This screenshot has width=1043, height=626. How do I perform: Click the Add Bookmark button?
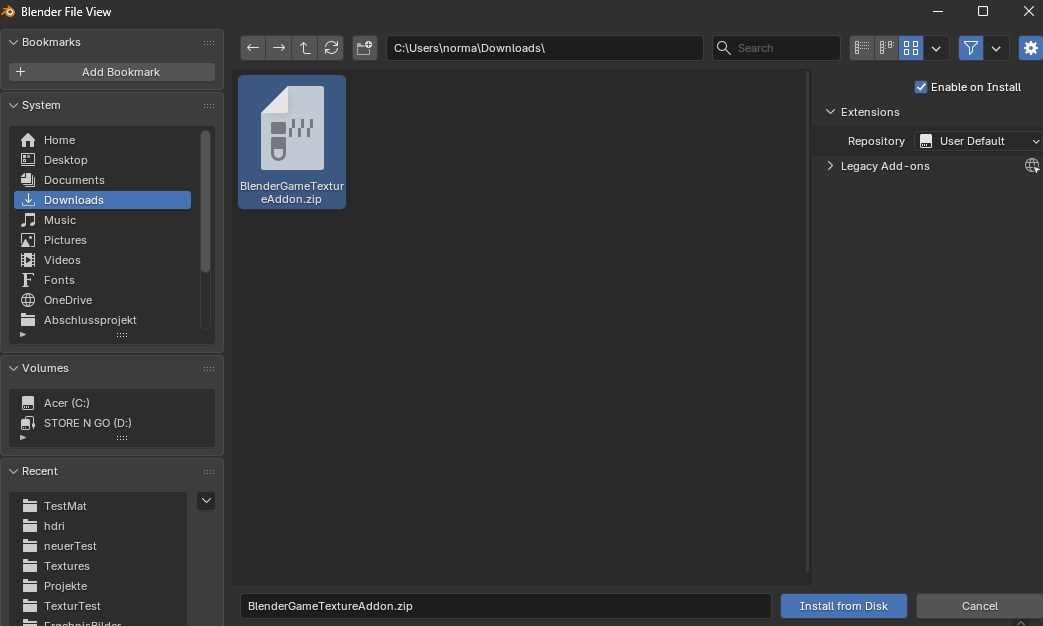[112, 72]
